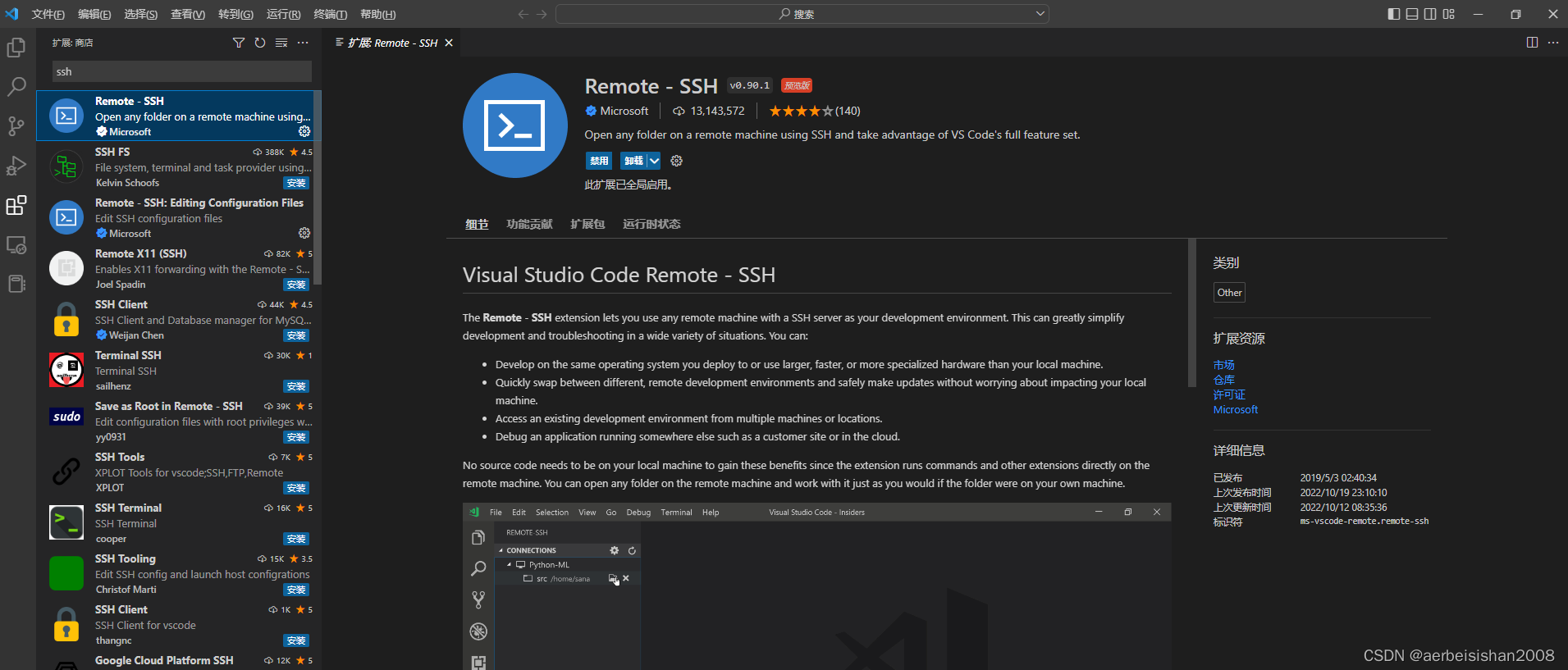Install the SSH Tooling extension
The width and height of the screenshot is (1568, 670).
tap(296, 590)
